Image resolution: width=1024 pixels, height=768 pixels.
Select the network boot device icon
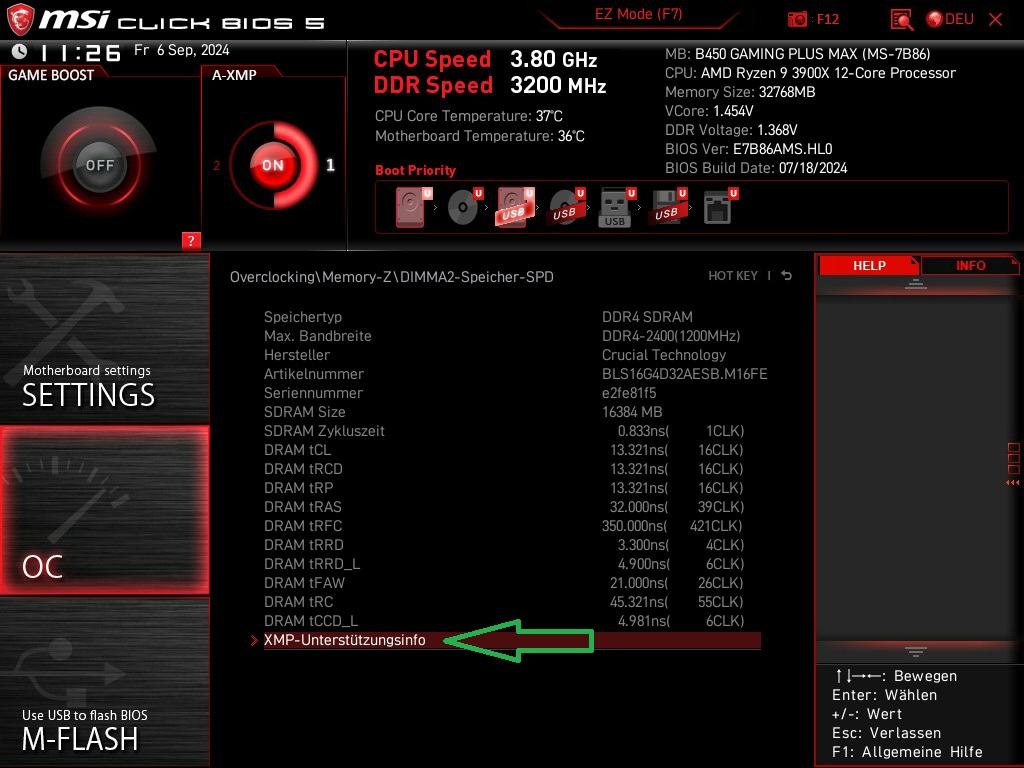click(720, 208)
